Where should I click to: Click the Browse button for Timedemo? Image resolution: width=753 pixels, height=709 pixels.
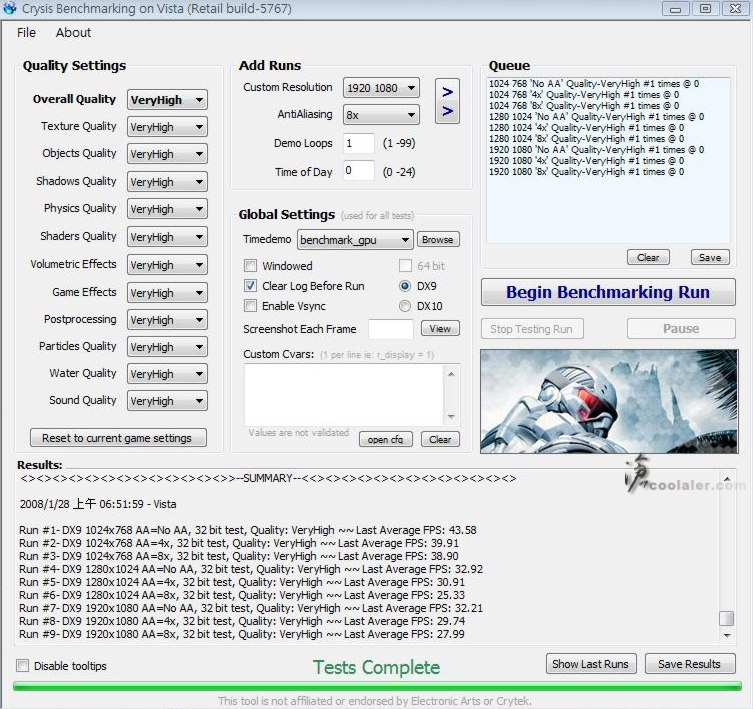click(438, 239)
